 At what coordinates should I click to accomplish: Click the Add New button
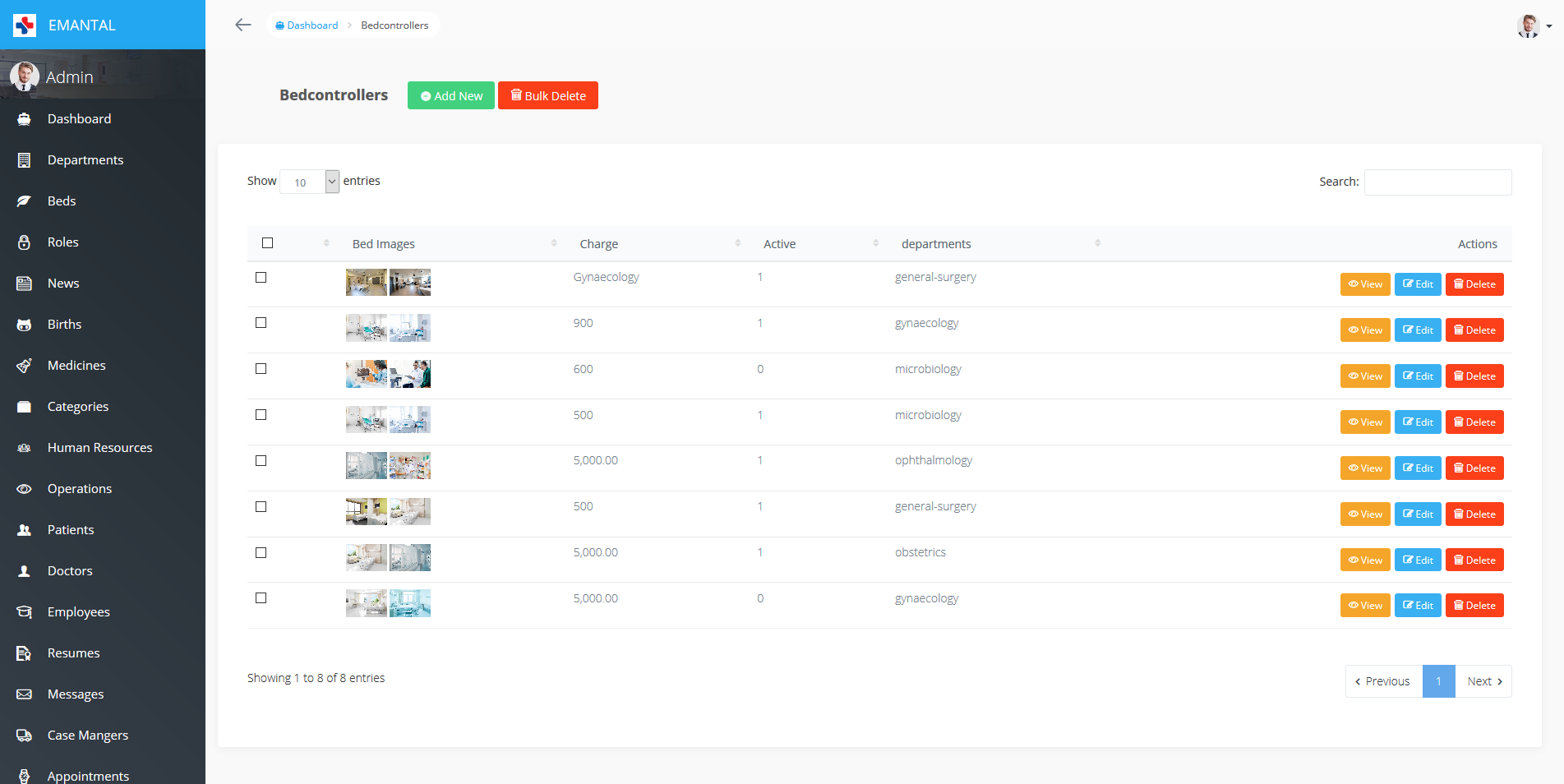pos(450,95)
